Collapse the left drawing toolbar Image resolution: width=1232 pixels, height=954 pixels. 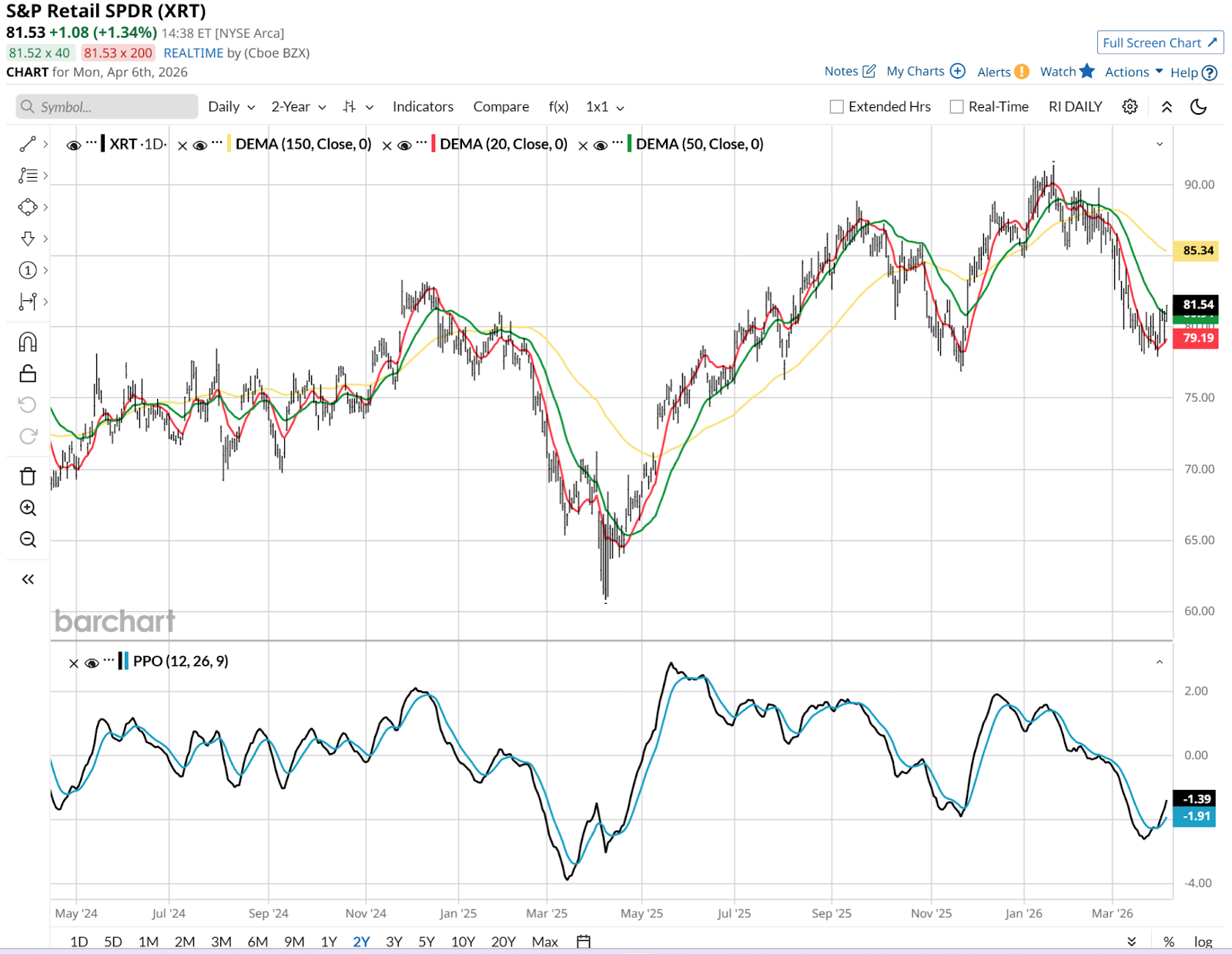point(28,580)
